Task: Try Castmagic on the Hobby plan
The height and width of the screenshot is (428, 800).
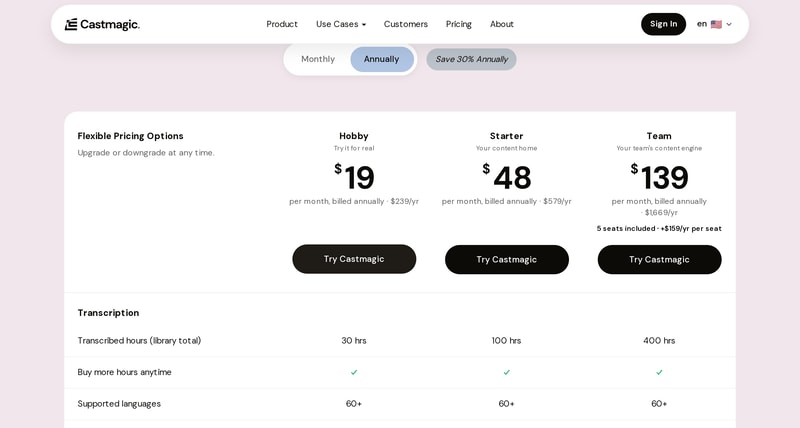Action: pos(354,259)
